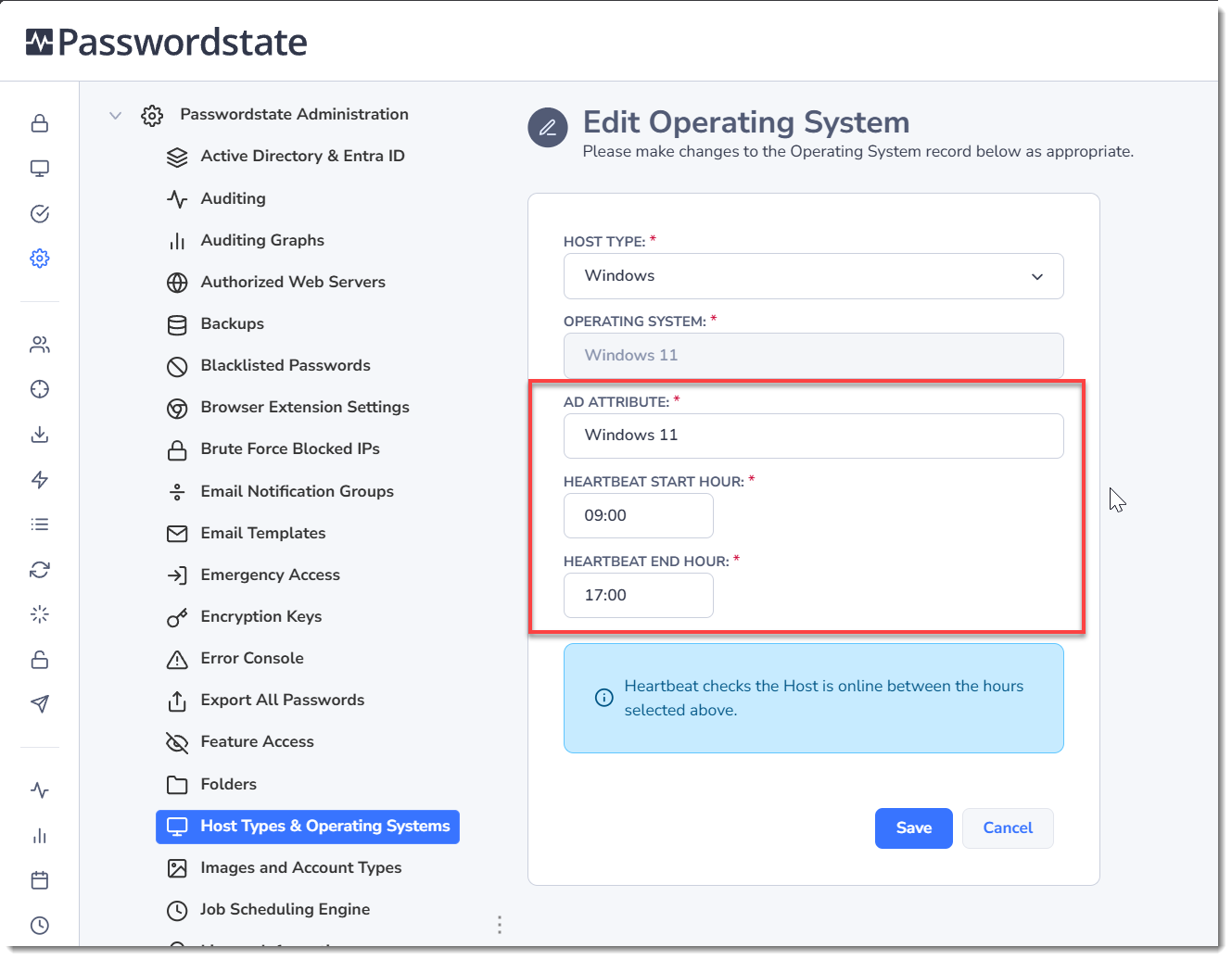
Task: Go to Auditing page
Action: [233, 198]
